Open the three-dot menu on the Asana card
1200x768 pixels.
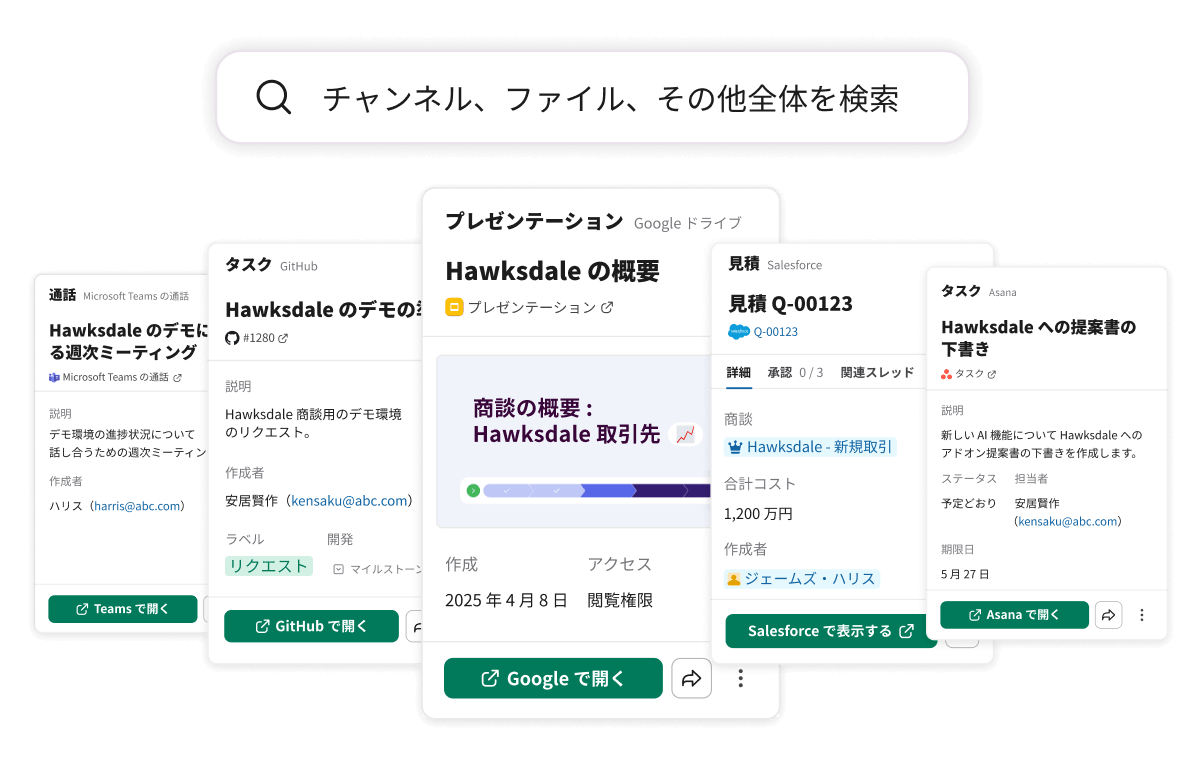click(1142, 615)
